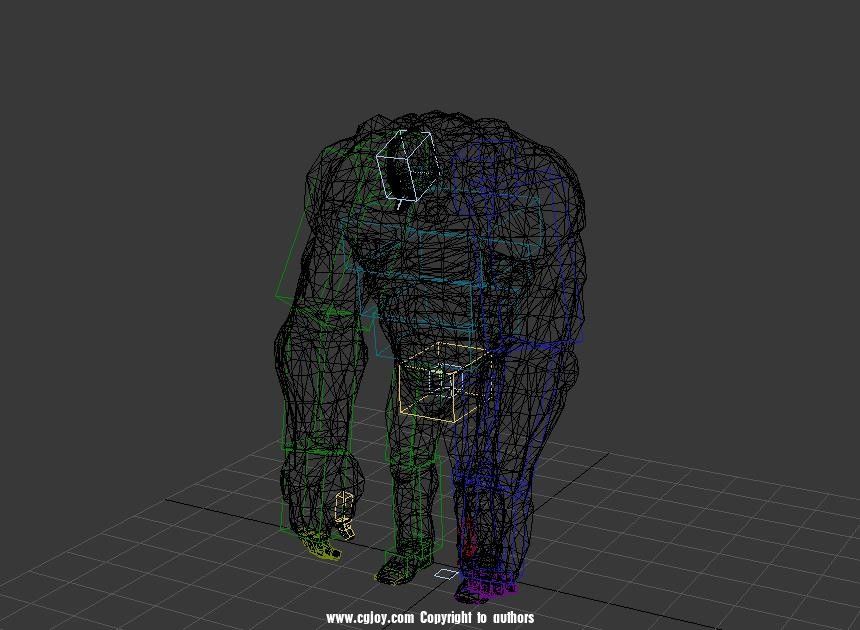860x630 pixels.
Task: Select the small white square on floor
Action: pyautogui.click(x=445, y=574)
